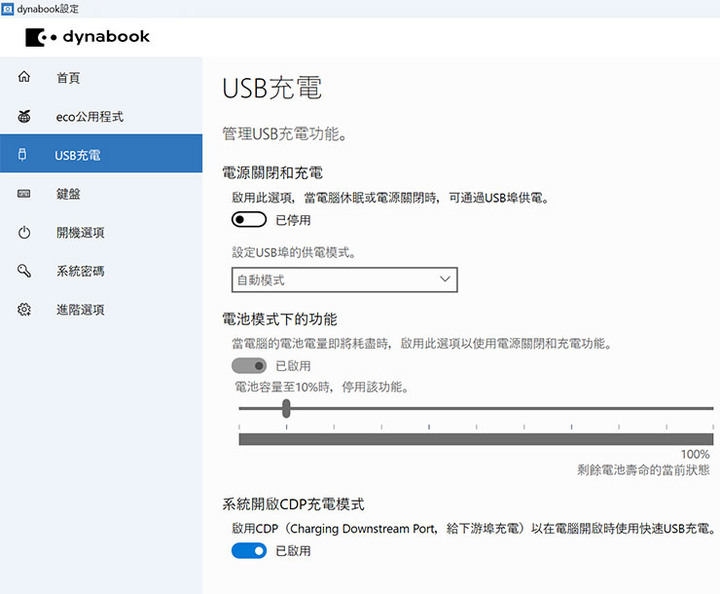The width and height of the screenshot is (720, 594).
Task: Click the battery capacity slider thumb
Action: tap(286, 408)
